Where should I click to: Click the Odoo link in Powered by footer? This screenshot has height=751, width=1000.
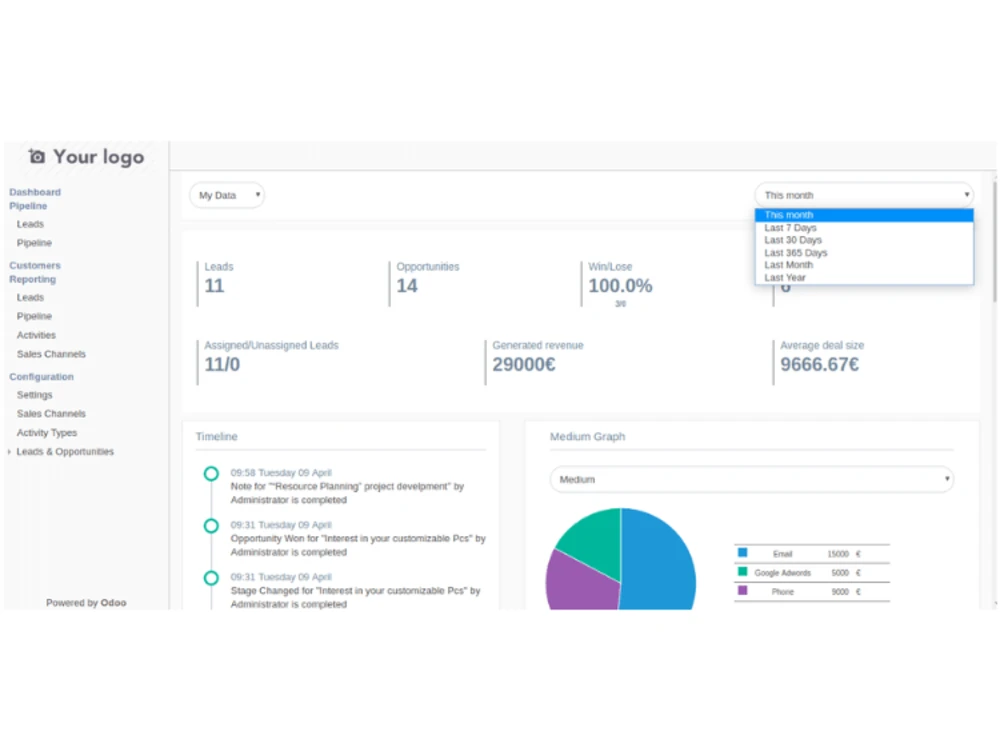(114, 603)
